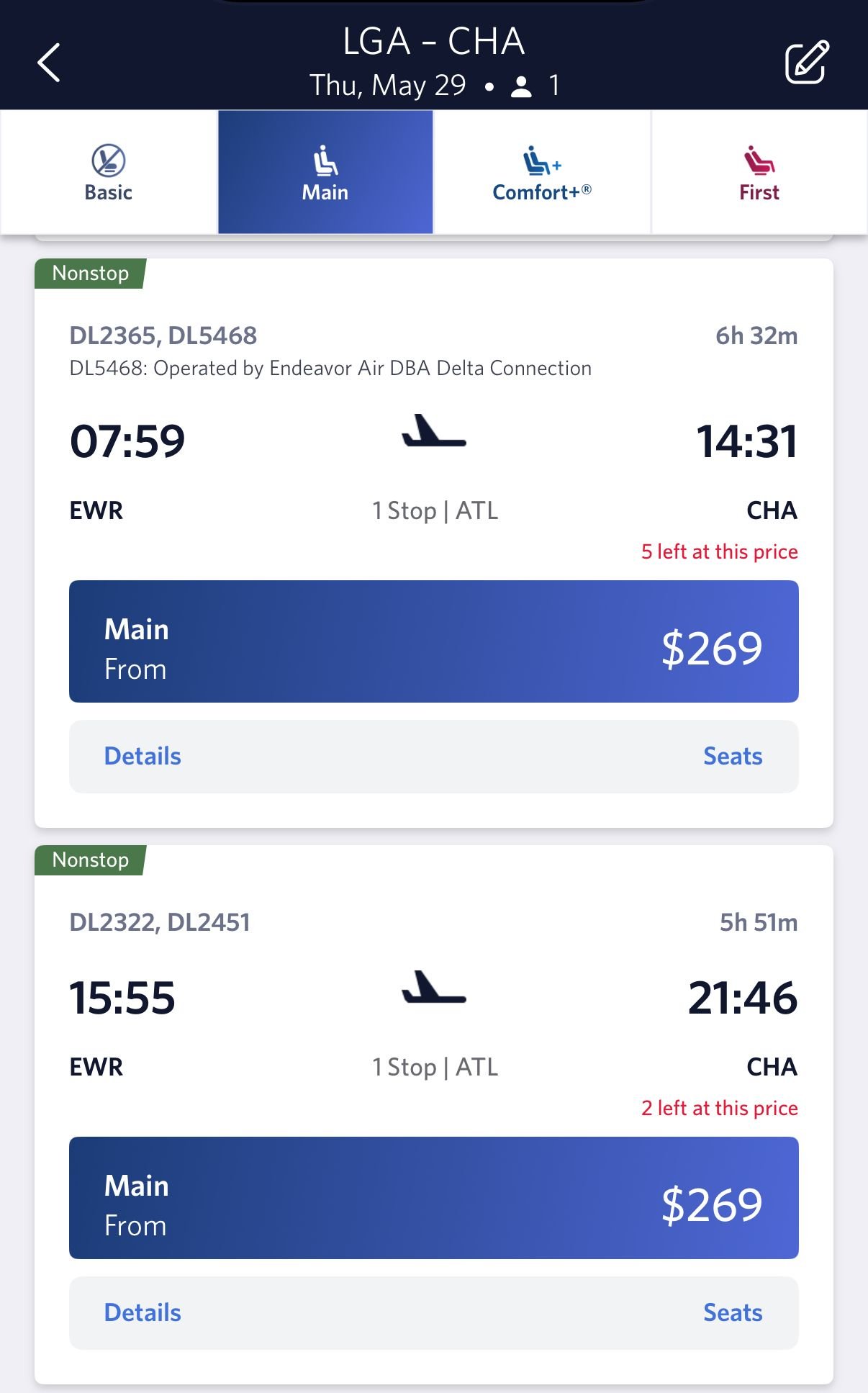868x1393 pixels.
Task: Tap the LGA - CHA route title
Action: (x=433, y=41)
